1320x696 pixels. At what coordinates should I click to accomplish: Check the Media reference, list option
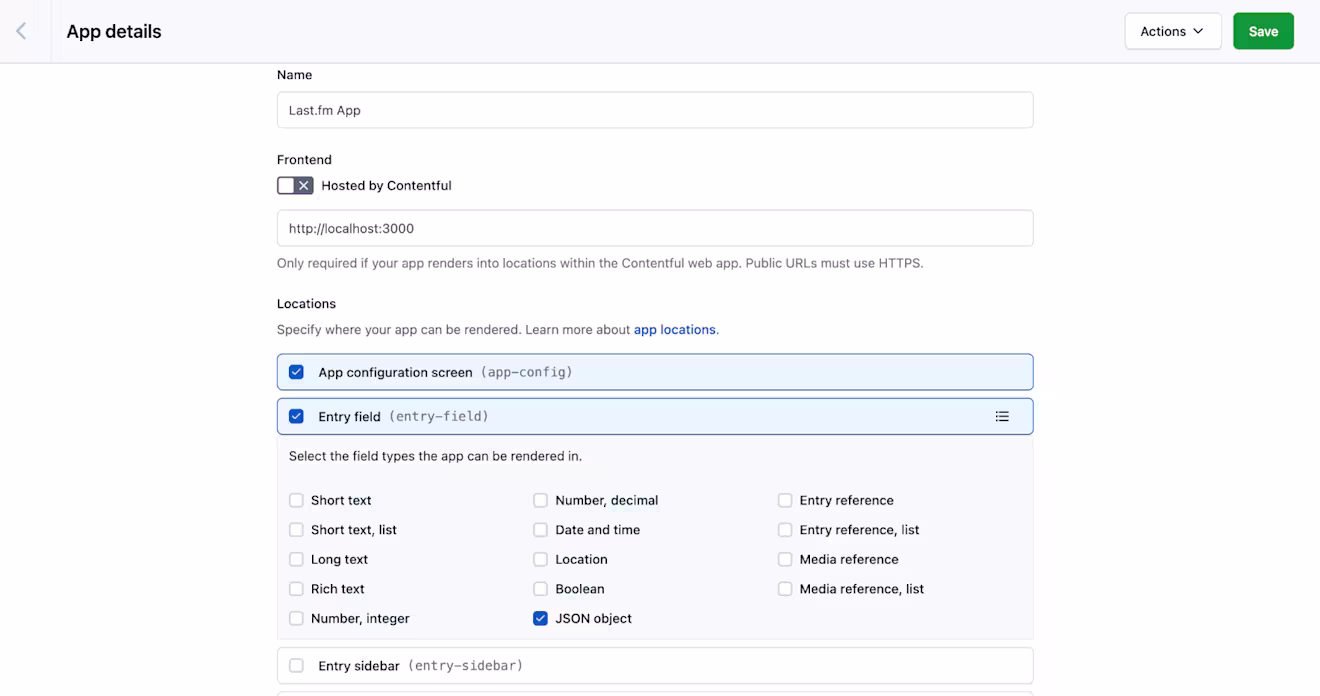click(x=785, y=589)
